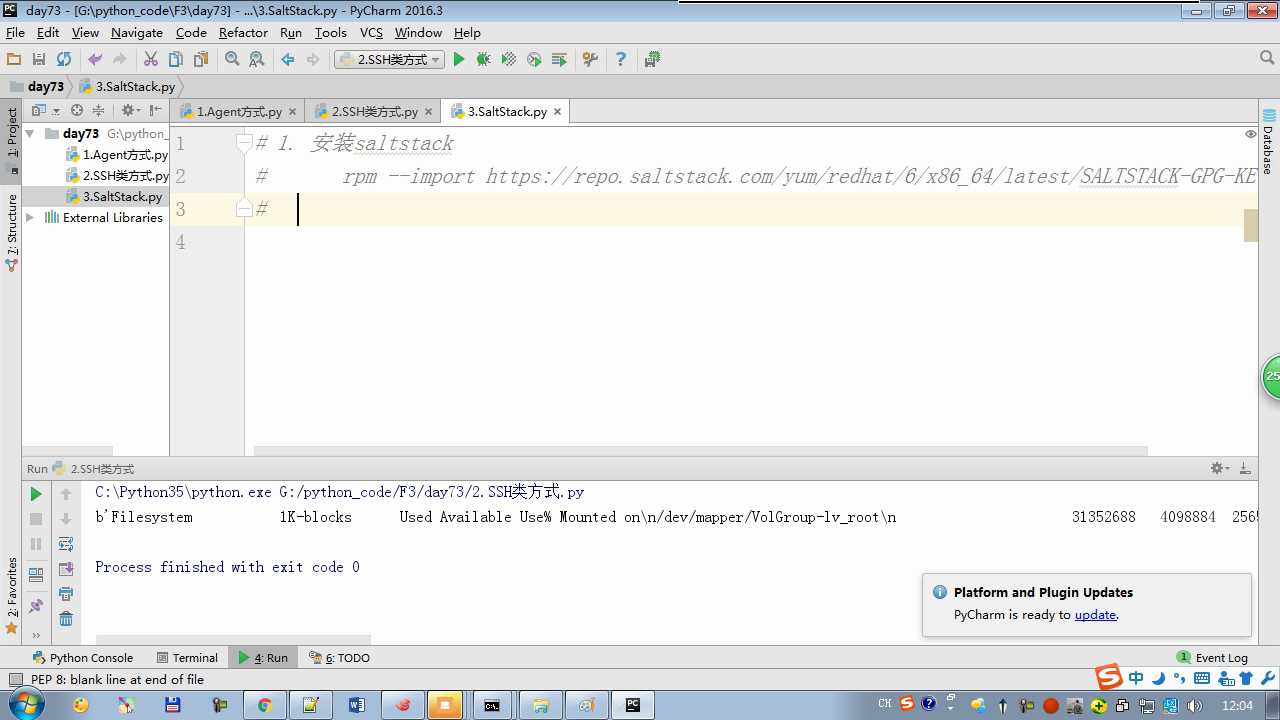
Task: Select 2.SSH类方式.py in the project tree
Action: [x=116, y=176]
